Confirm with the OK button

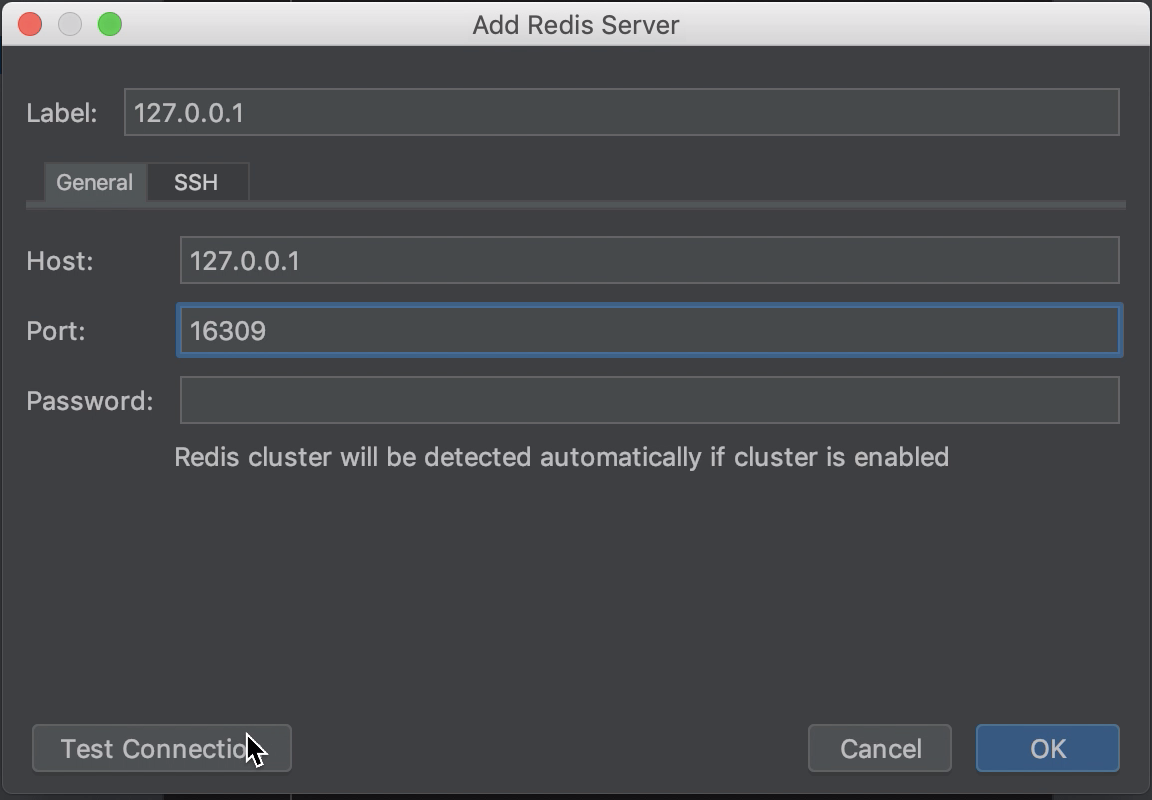click(x=1048, y=749)
